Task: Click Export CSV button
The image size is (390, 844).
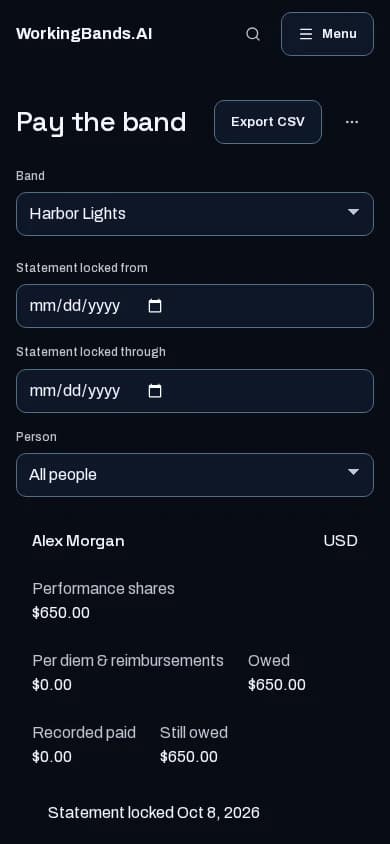Action: (x=268, y=122)
